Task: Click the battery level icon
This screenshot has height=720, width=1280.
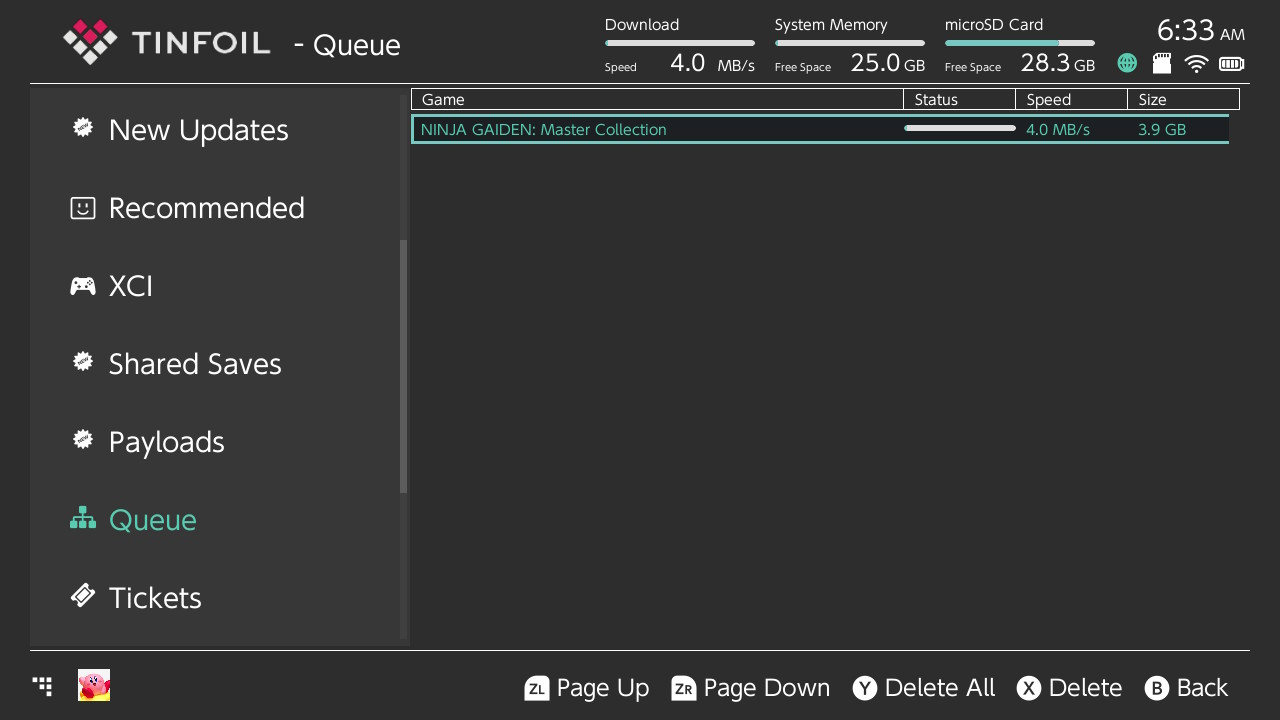Action: tap(1232, 64)
